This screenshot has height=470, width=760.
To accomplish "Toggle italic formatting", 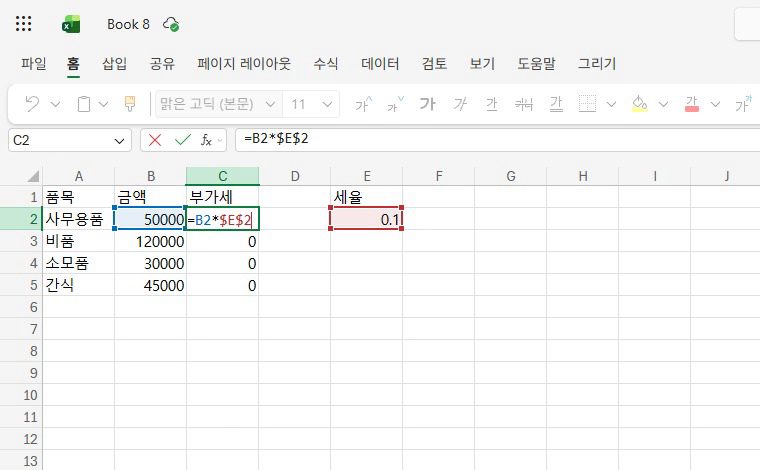I will (459, 104).
